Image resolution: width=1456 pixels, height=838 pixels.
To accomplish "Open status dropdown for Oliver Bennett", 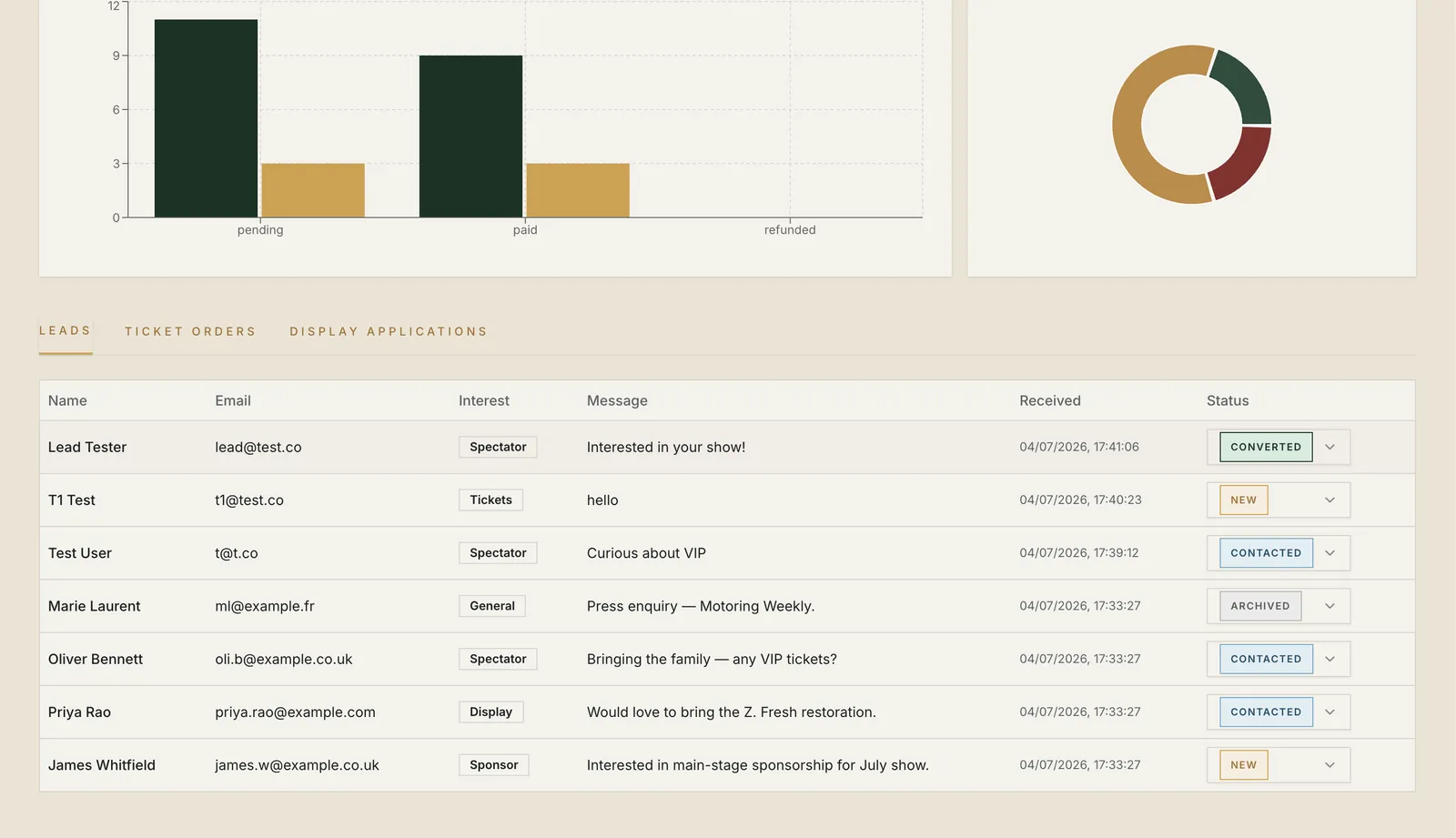I will tap(1278, 659).
